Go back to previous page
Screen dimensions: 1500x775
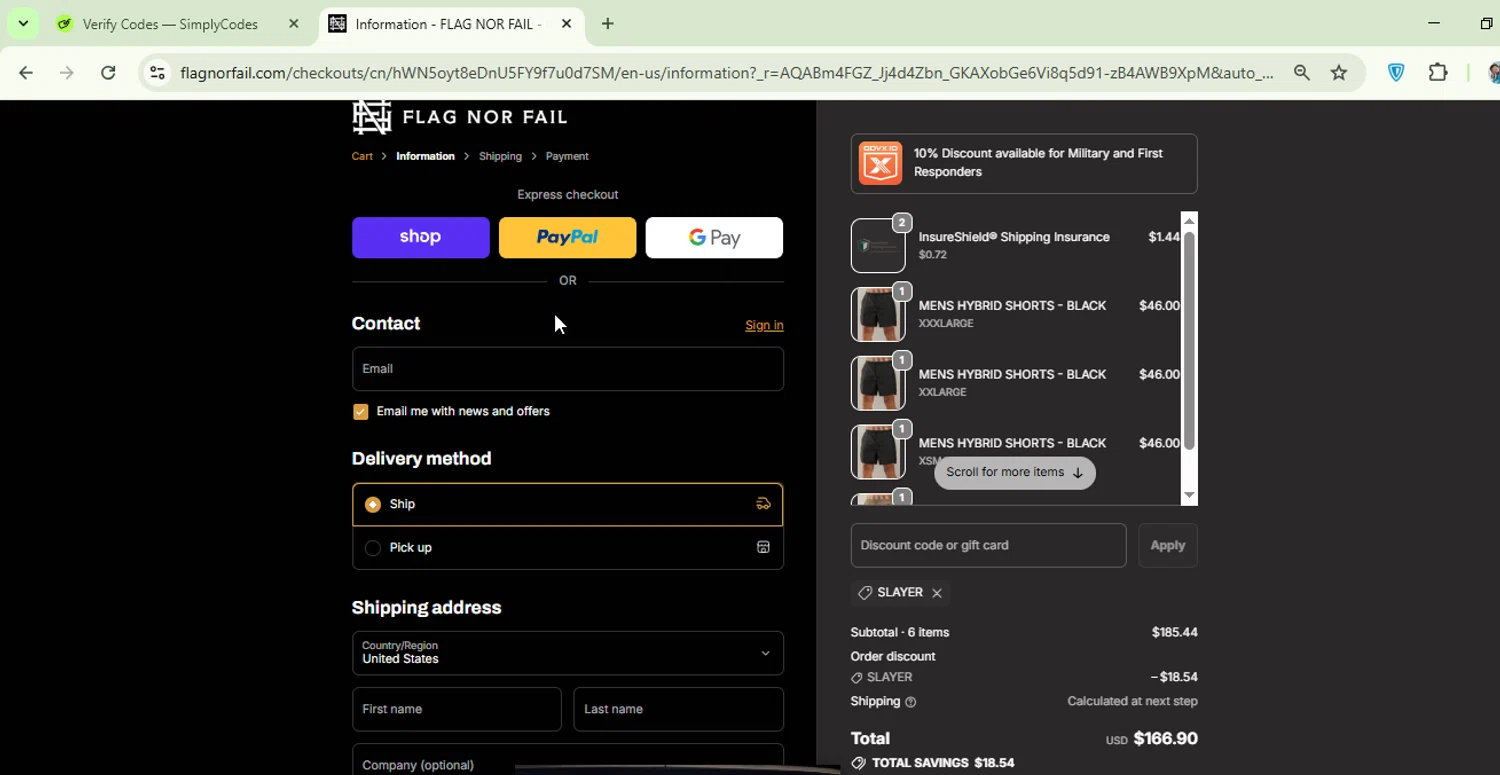26,73
